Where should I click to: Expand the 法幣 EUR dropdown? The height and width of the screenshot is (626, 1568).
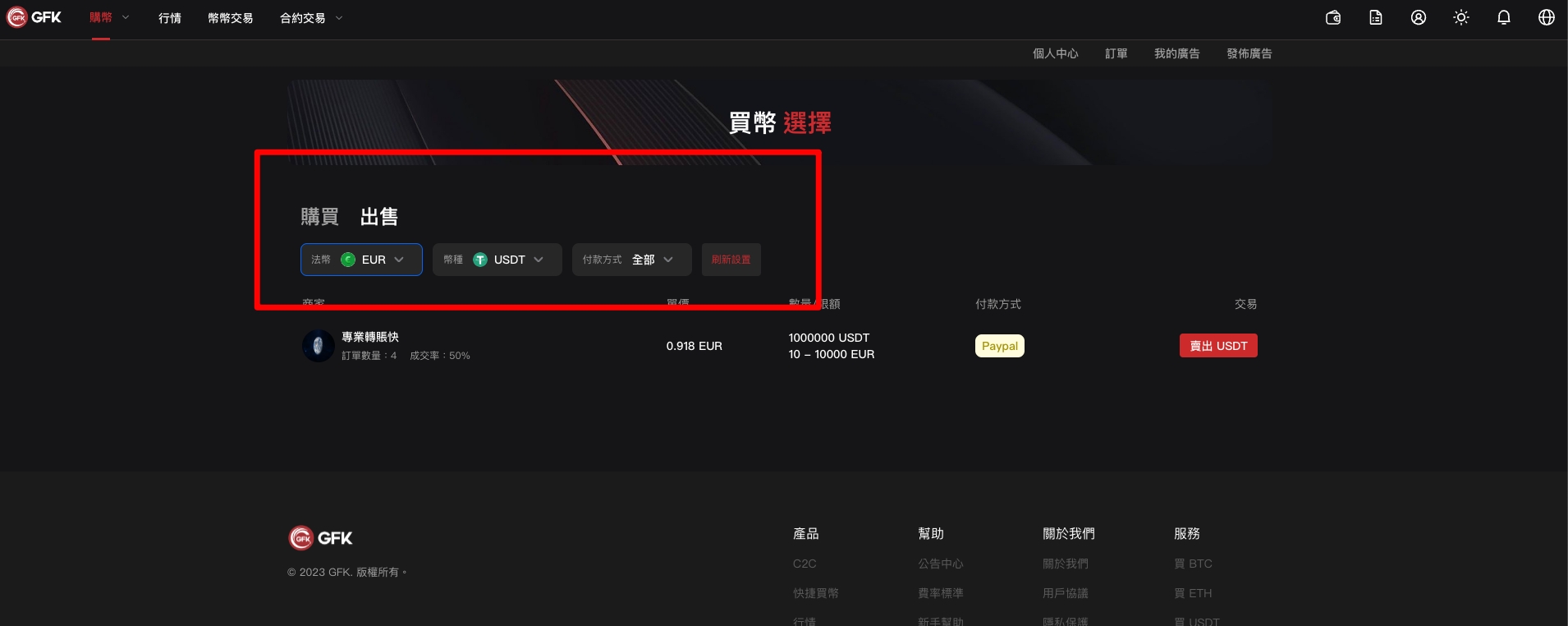(x=361, y=260)
